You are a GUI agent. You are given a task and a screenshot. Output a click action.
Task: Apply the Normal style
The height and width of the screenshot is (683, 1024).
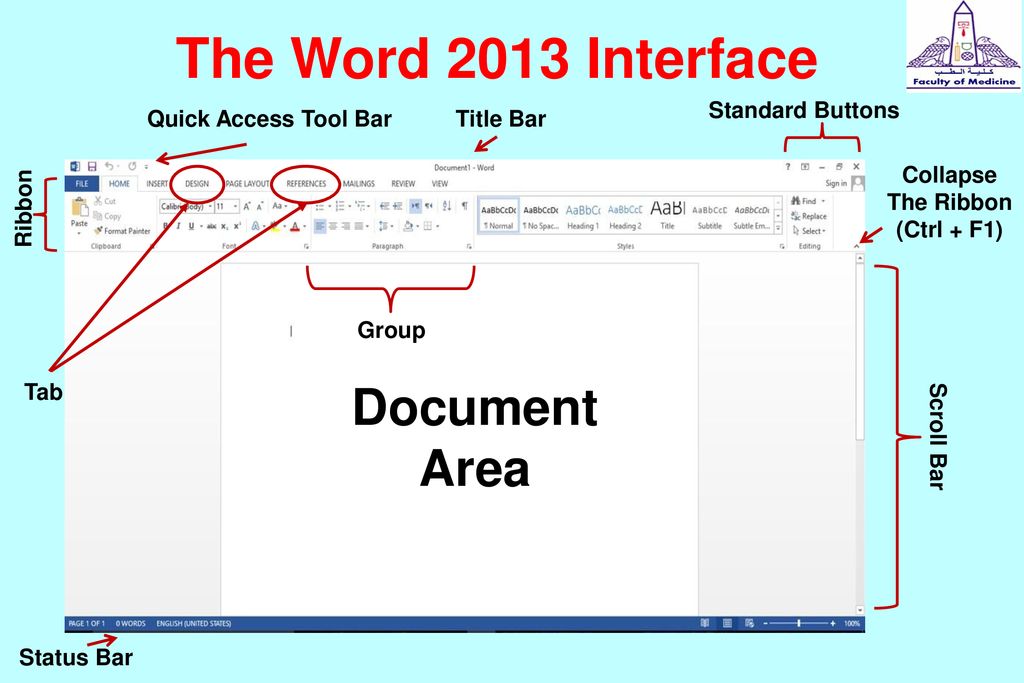coord(499,215)
